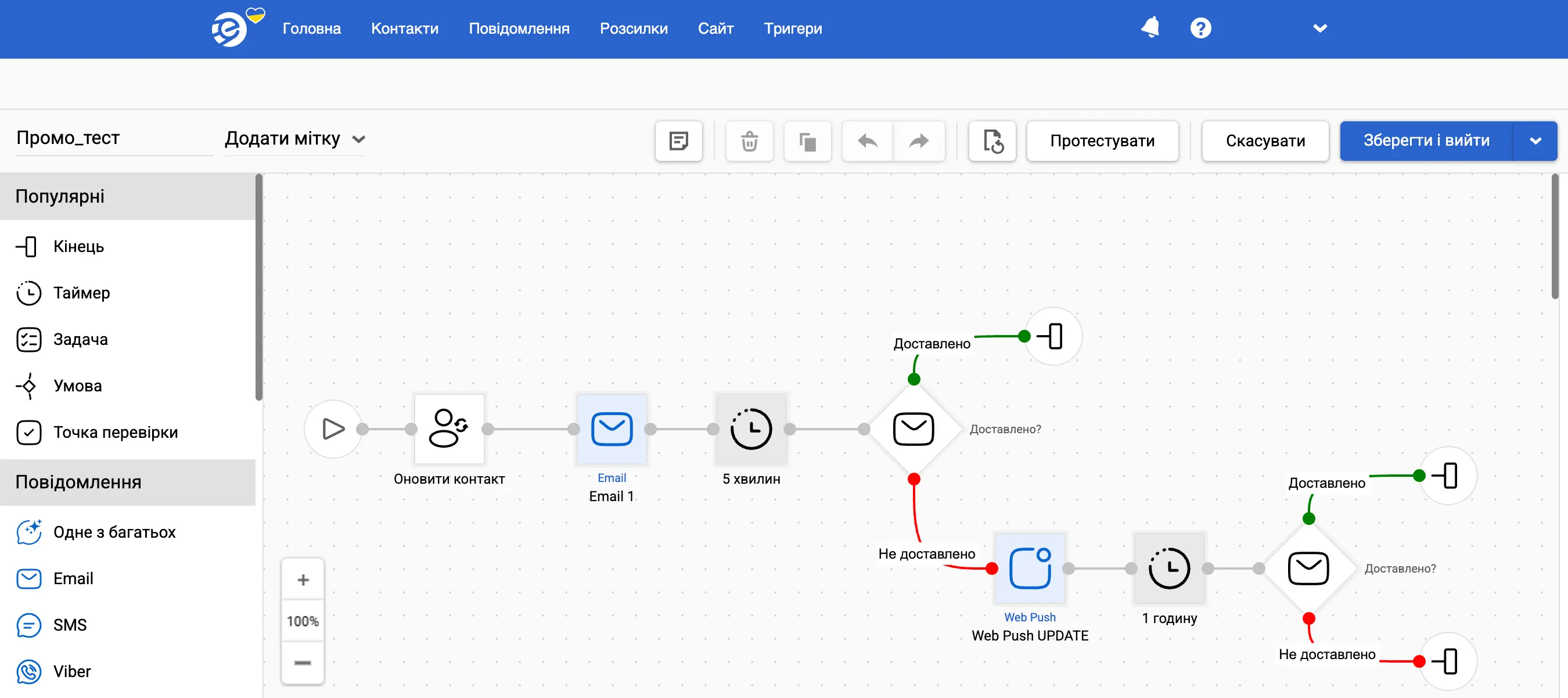Click Зберегти і вийти button
This screenshot has width=1568, height=698.
[x=1426, y=141]
